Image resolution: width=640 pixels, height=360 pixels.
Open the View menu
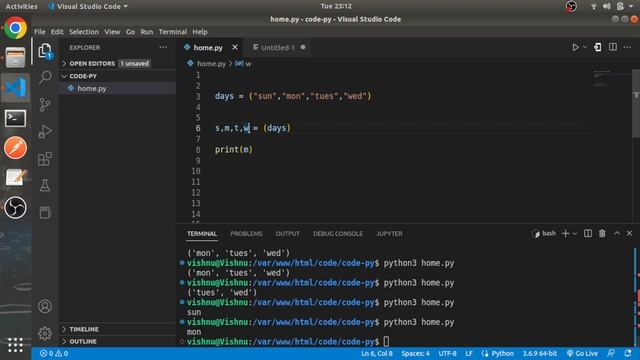coord(112,32)
